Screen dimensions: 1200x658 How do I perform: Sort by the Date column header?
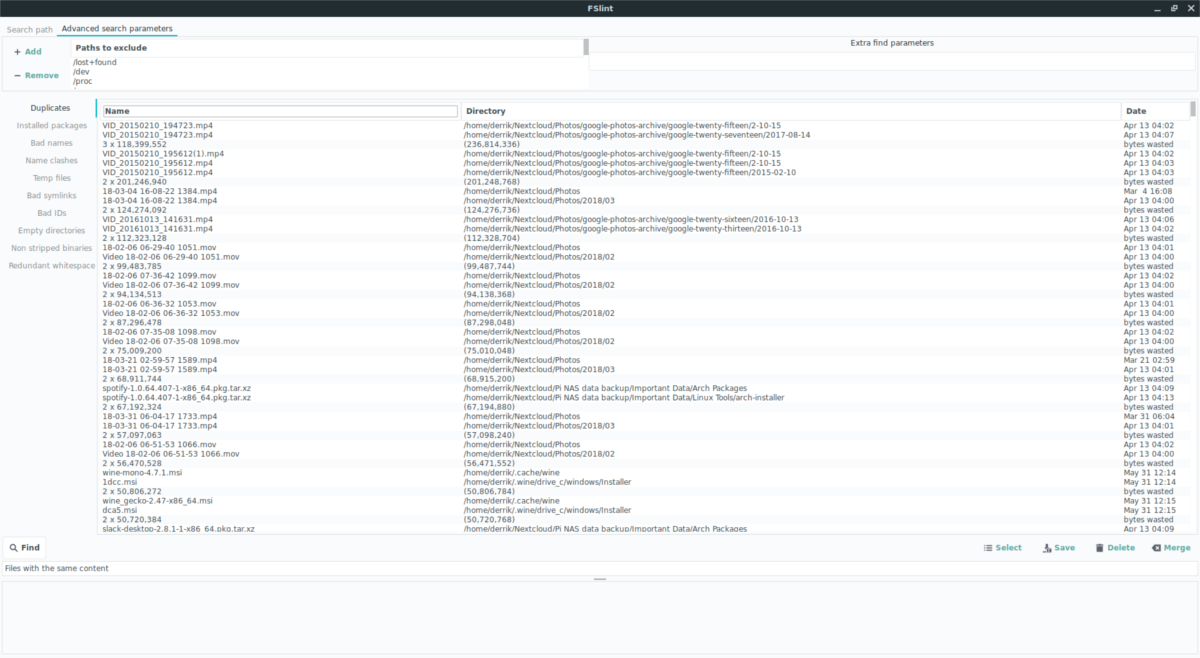(1155, 111)
